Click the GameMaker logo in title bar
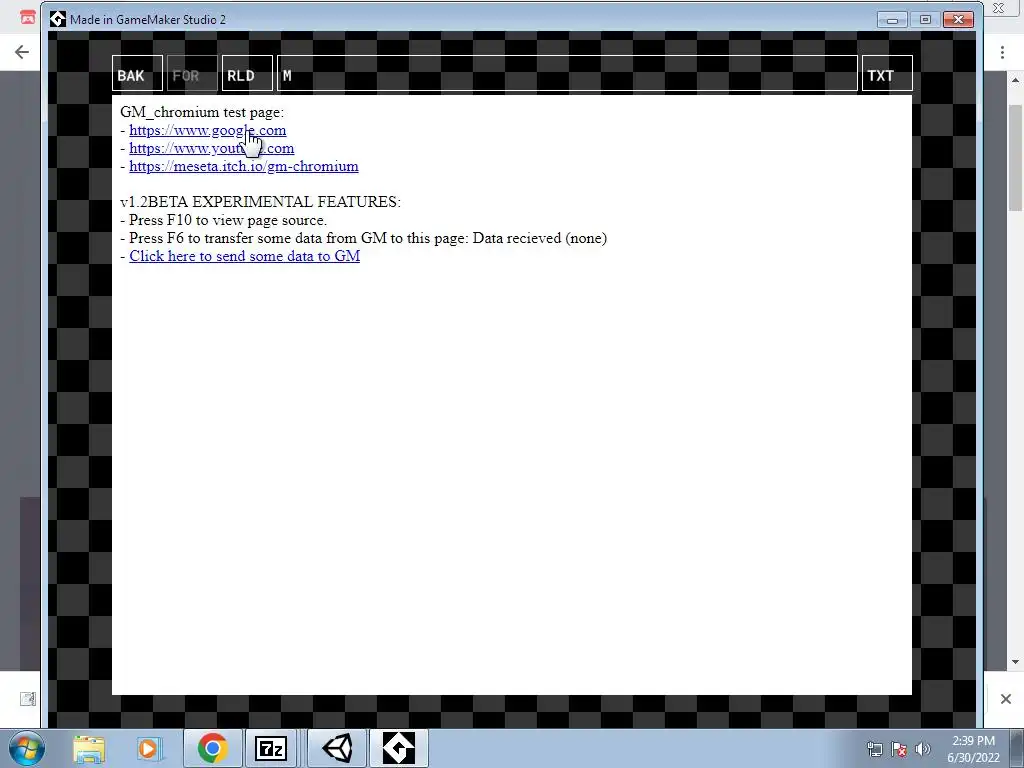 click(57, 19)
